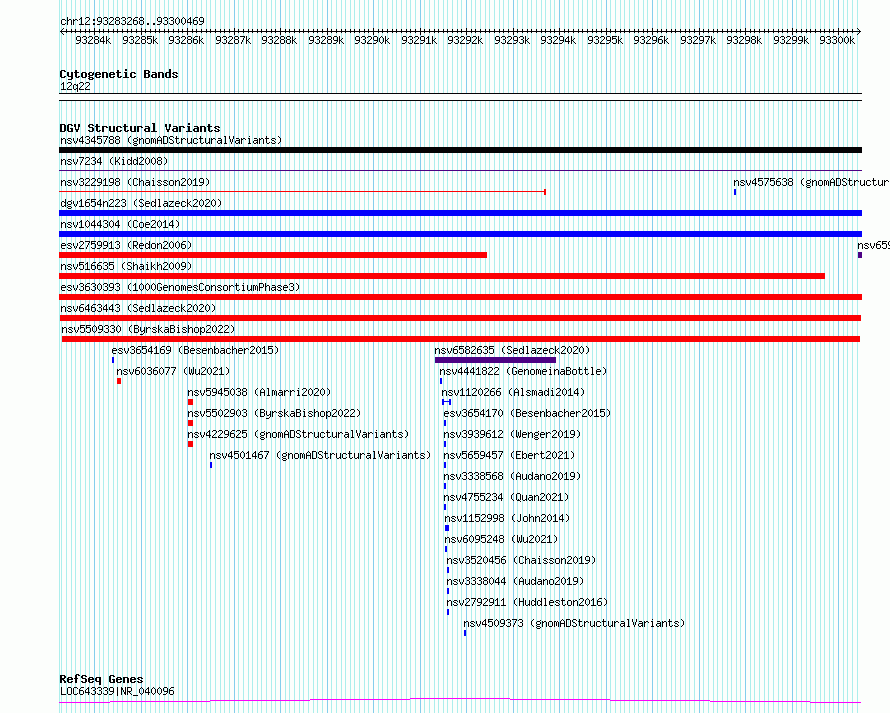Select the nsv4575638 blue marker
This screenshot has width=890, height=713.
coord(735,192)
